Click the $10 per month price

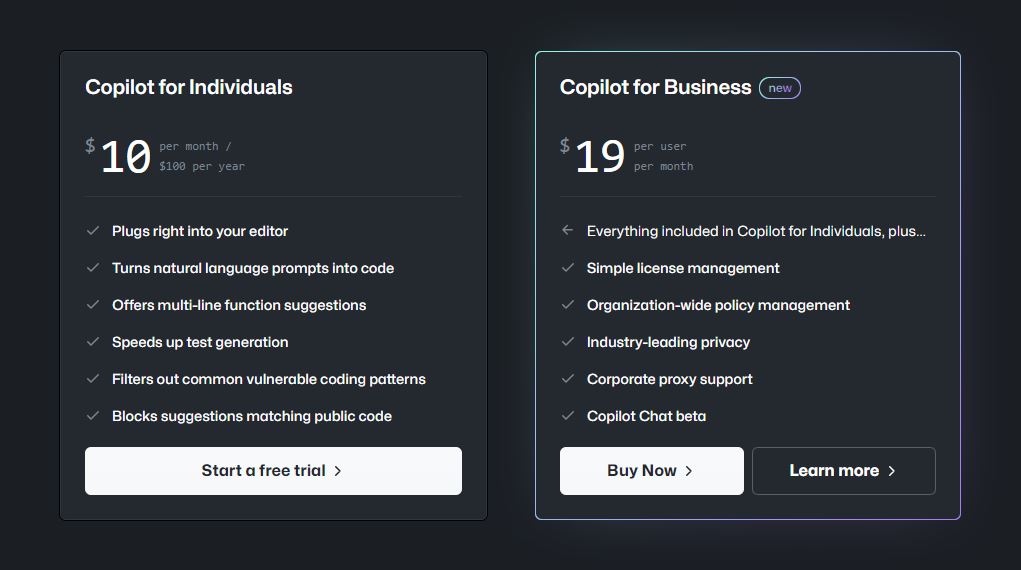126,157
